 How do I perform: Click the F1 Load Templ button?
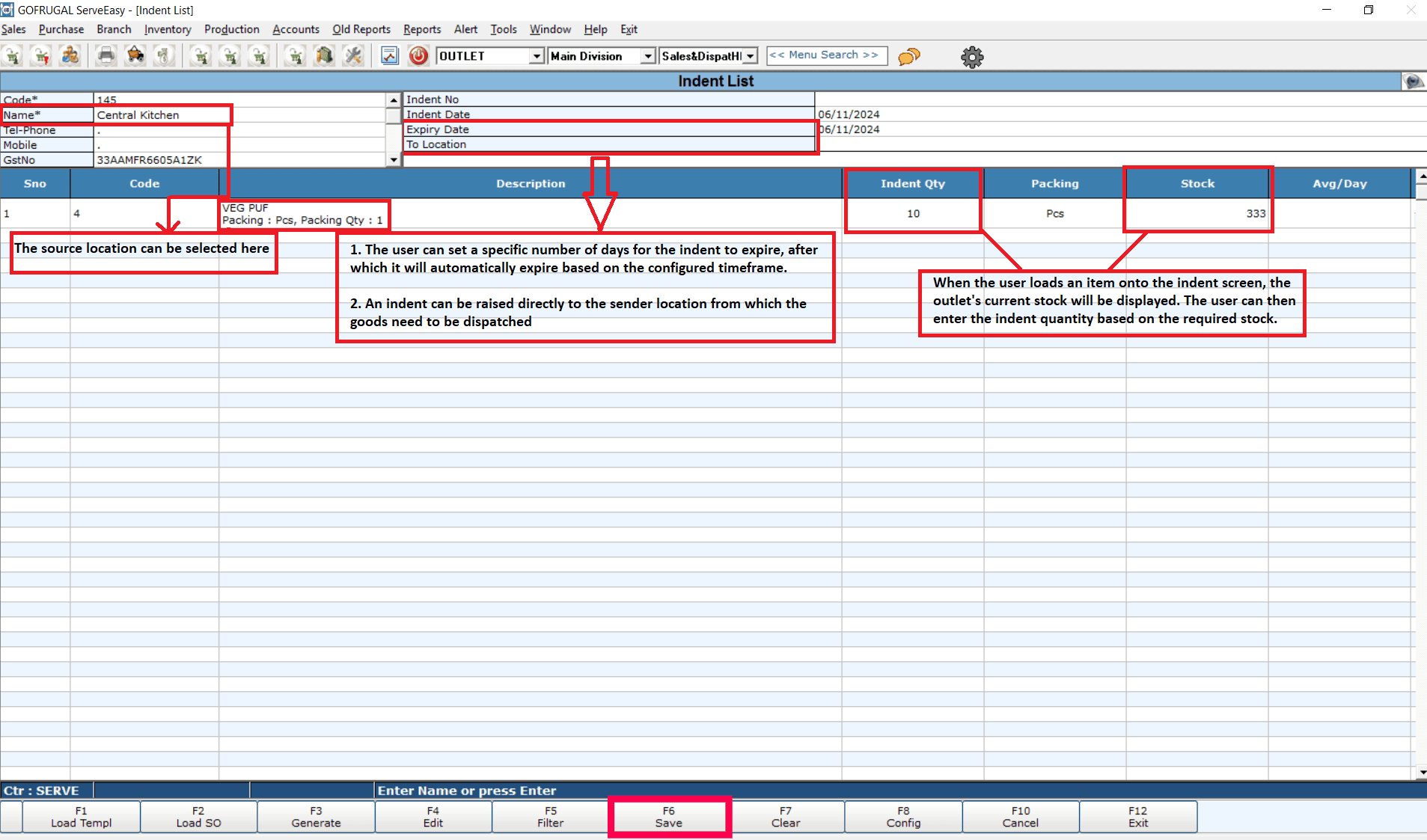click(x=82, y=817)
